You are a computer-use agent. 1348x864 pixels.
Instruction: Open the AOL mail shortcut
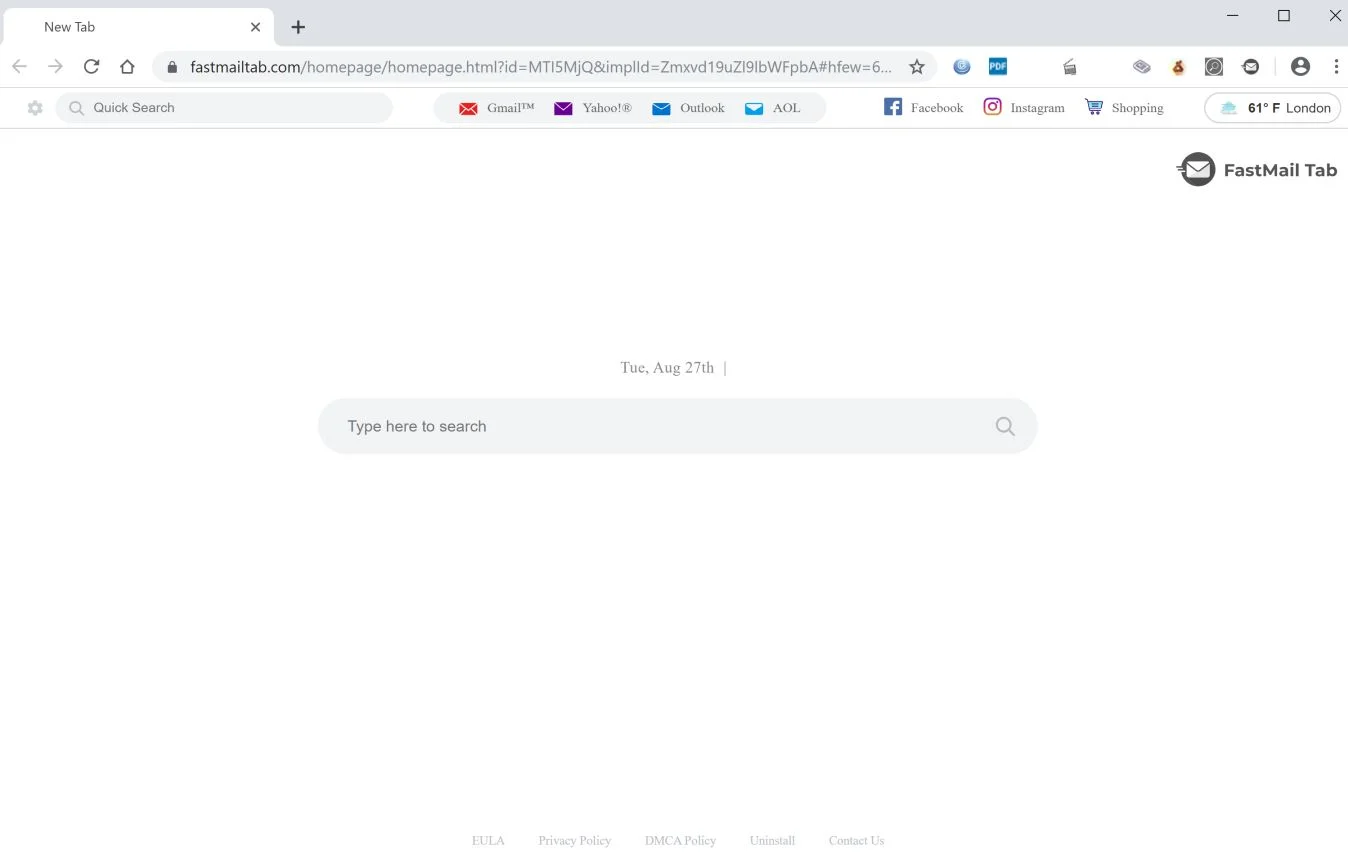tap(773, 108)
